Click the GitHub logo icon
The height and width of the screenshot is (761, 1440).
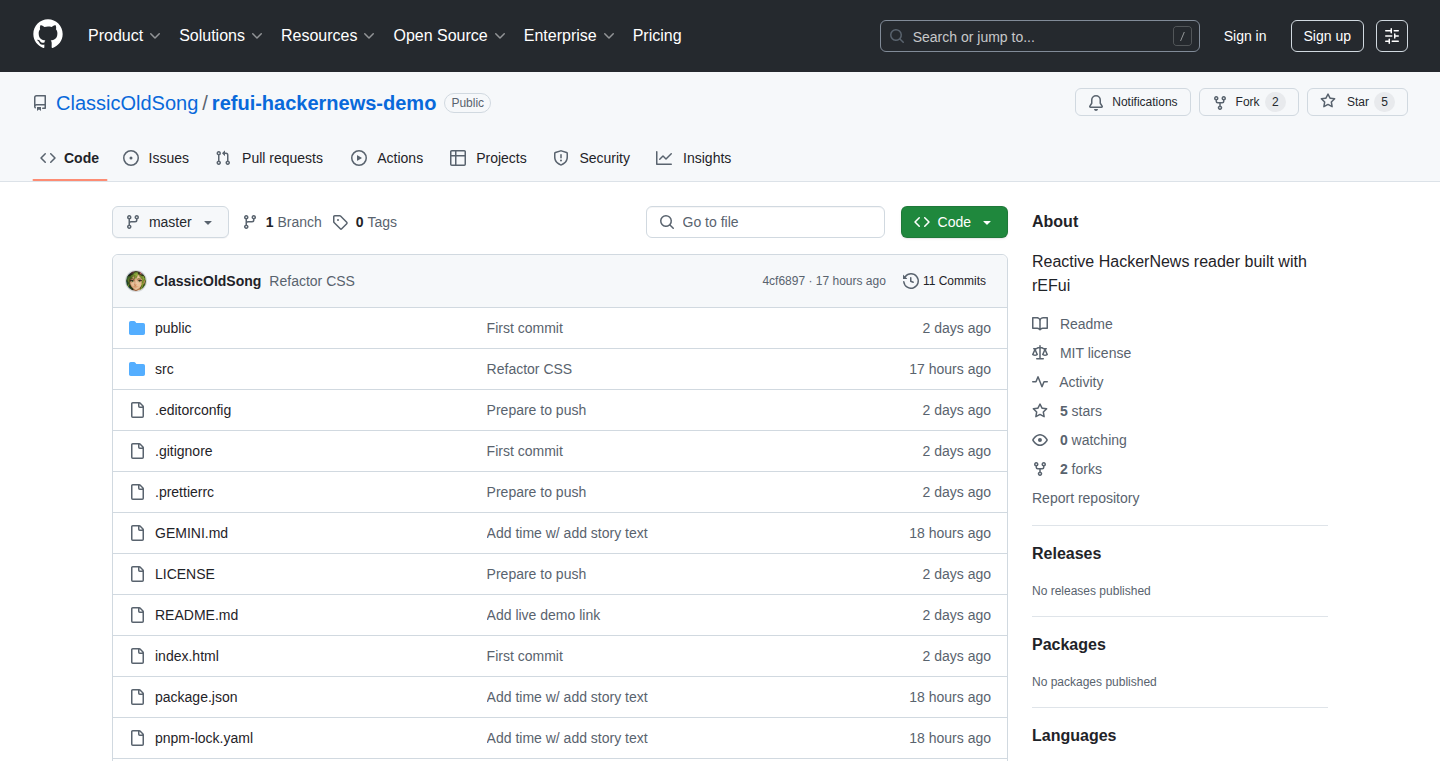(x=48, y=35)
